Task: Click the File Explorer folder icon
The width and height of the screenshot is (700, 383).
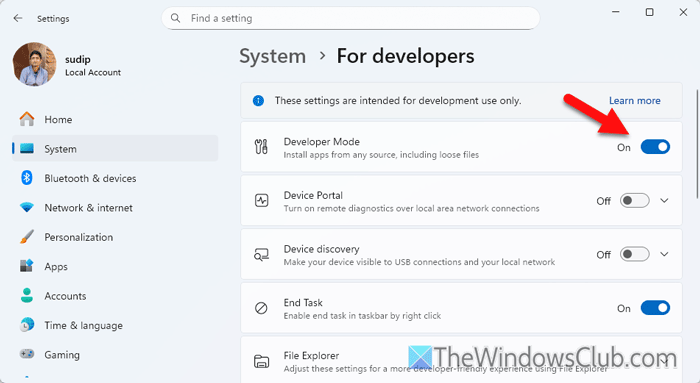Action: click(x=261, y=361)
